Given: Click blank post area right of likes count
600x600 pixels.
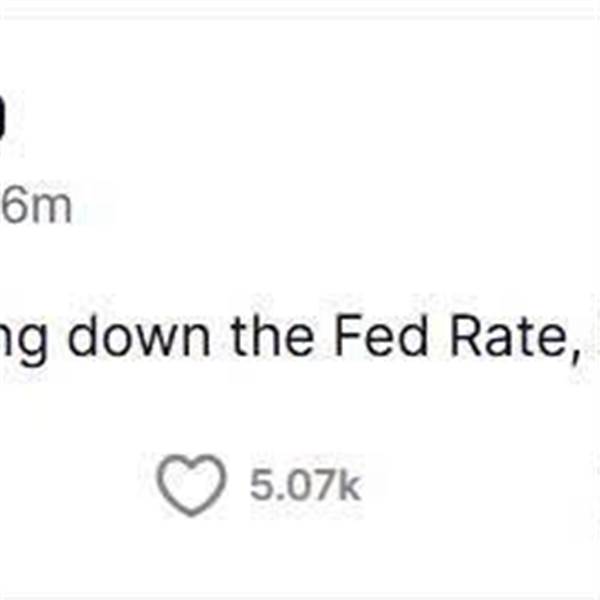Looking at the screenshot, I should 478,485.
